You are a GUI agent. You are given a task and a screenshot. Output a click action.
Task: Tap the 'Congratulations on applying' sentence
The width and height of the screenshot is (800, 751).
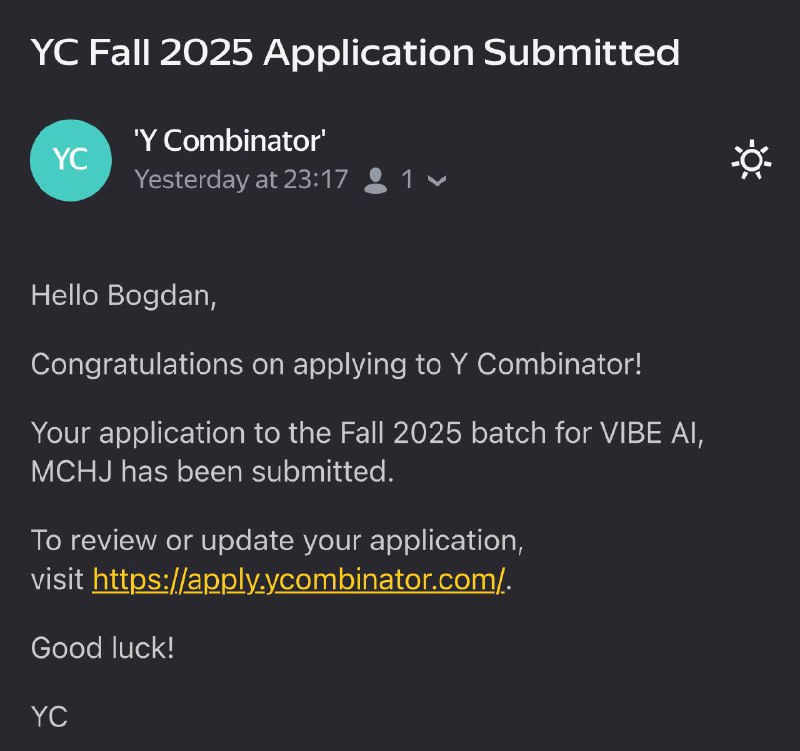[x=336, y=365]
